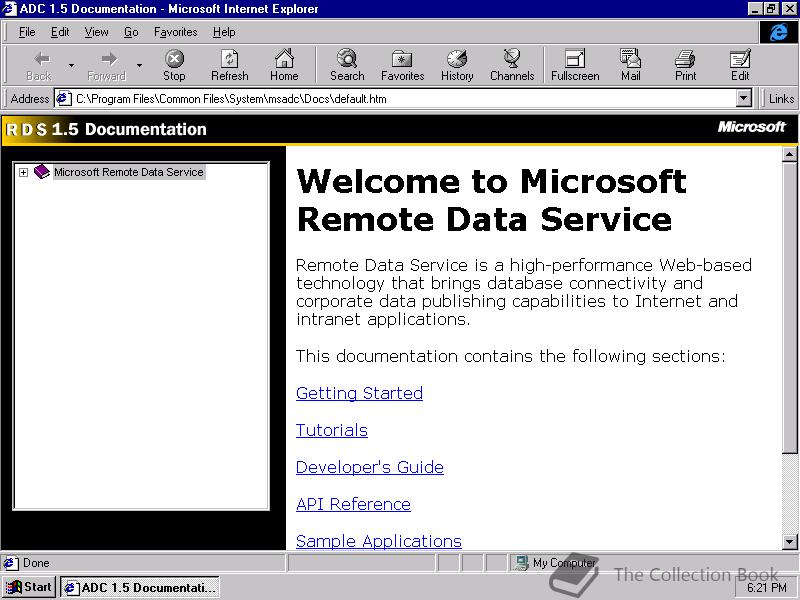Click the scroll up arrow of page
The image size is (800, 600).
[789, 154]
